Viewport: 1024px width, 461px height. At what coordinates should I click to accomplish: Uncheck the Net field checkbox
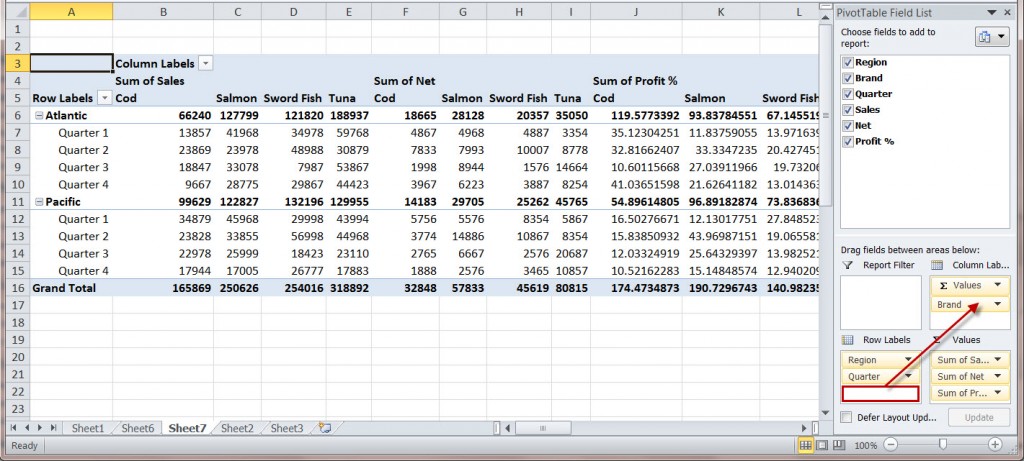tap(848, 125)
